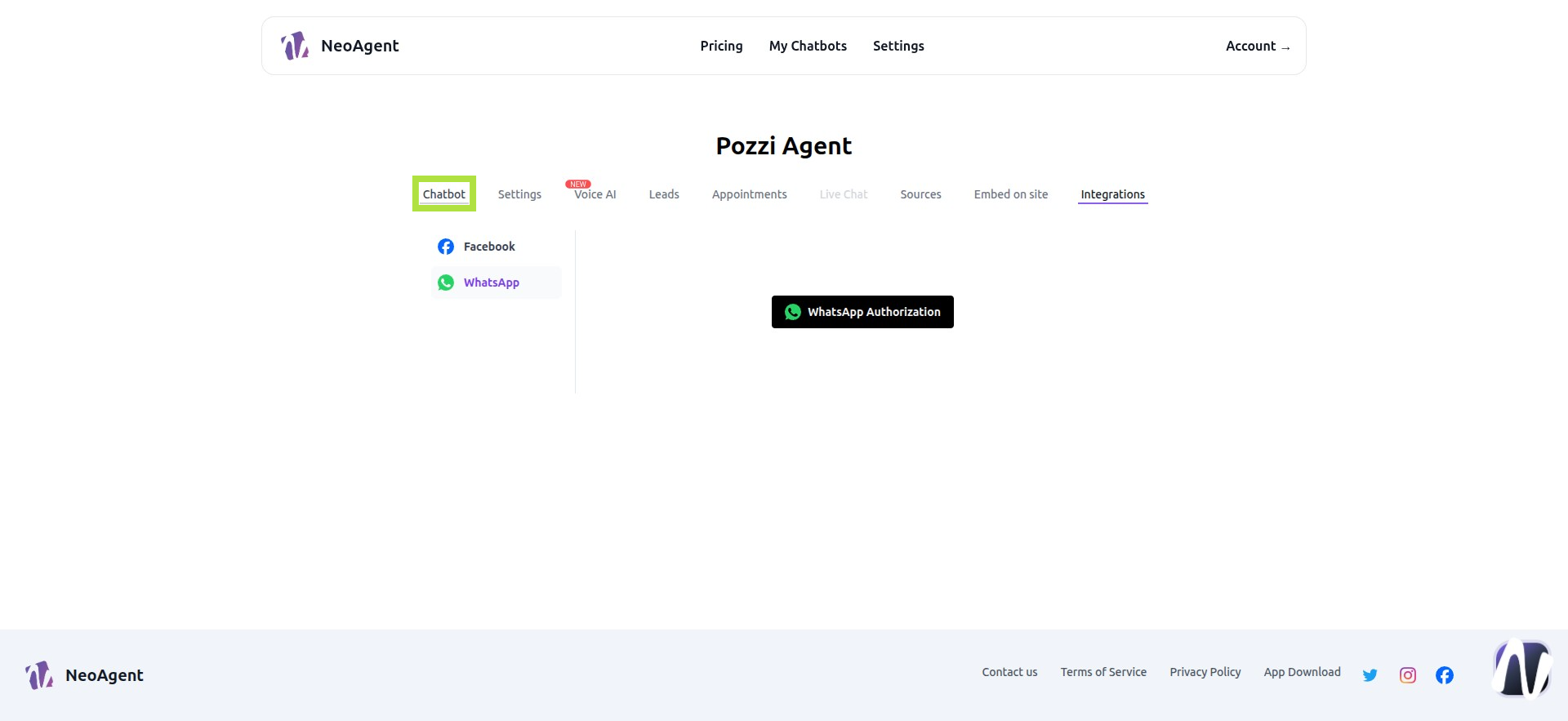Open My Chatbots page
Image resolution: width=1568 pixels, height=721 pixels.
tap(808, 46)
